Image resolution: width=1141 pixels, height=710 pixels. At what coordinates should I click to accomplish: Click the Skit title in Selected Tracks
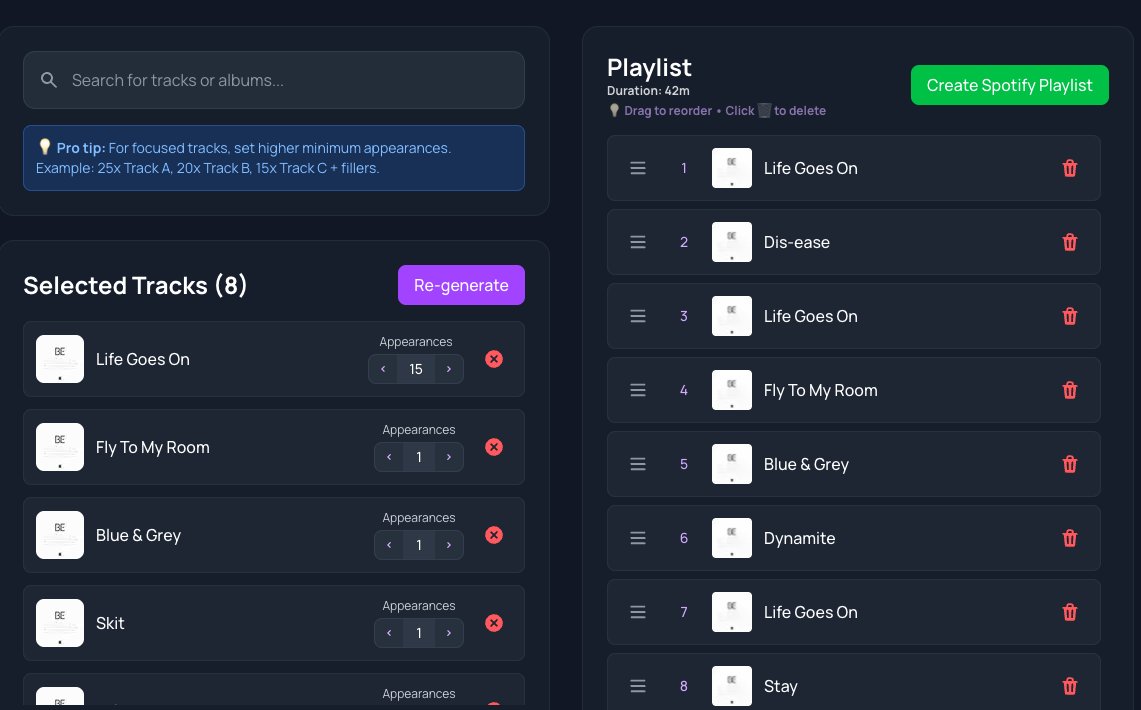click(x=110, y=623)
